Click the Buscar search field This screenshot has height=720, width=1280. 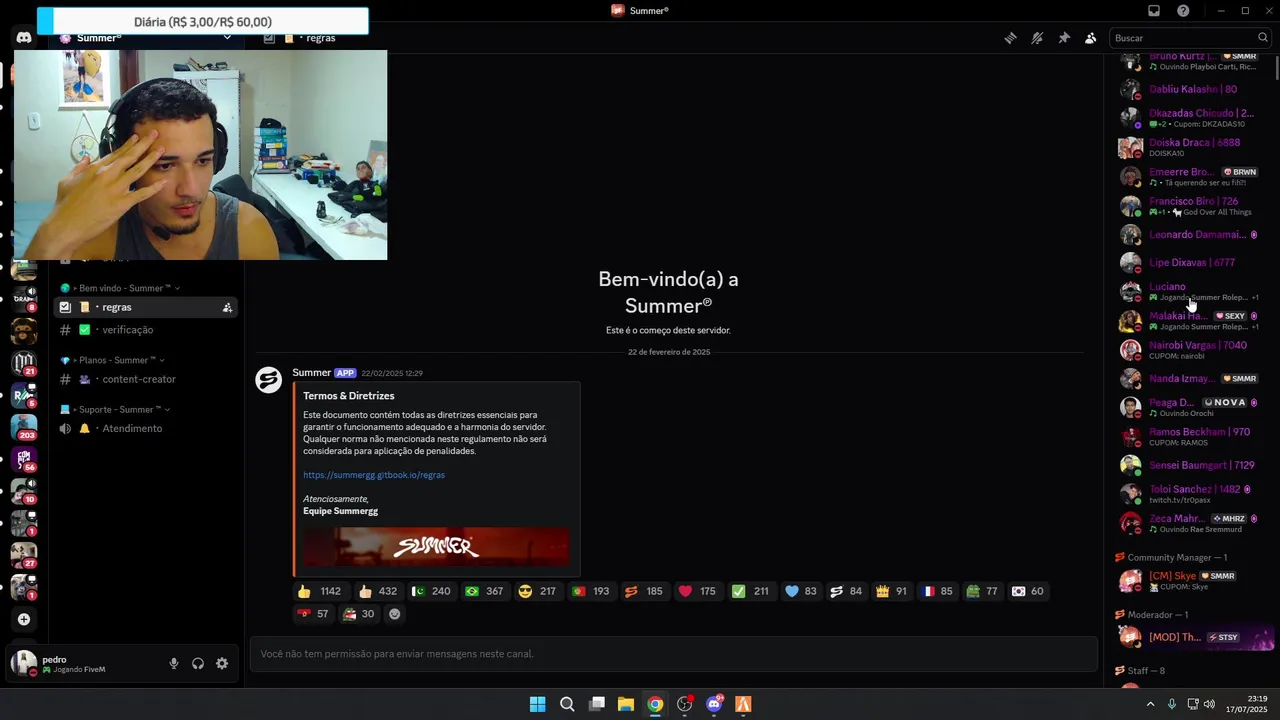[1190, 38]
